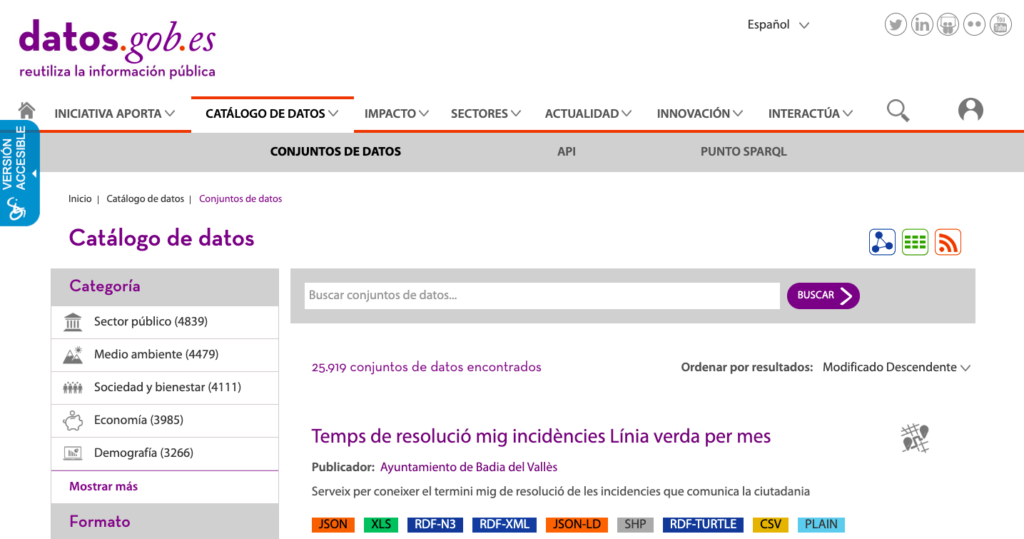Expand the Impacto menu
The width and height of the screenshot is (1024, 539).
point(396,114)
